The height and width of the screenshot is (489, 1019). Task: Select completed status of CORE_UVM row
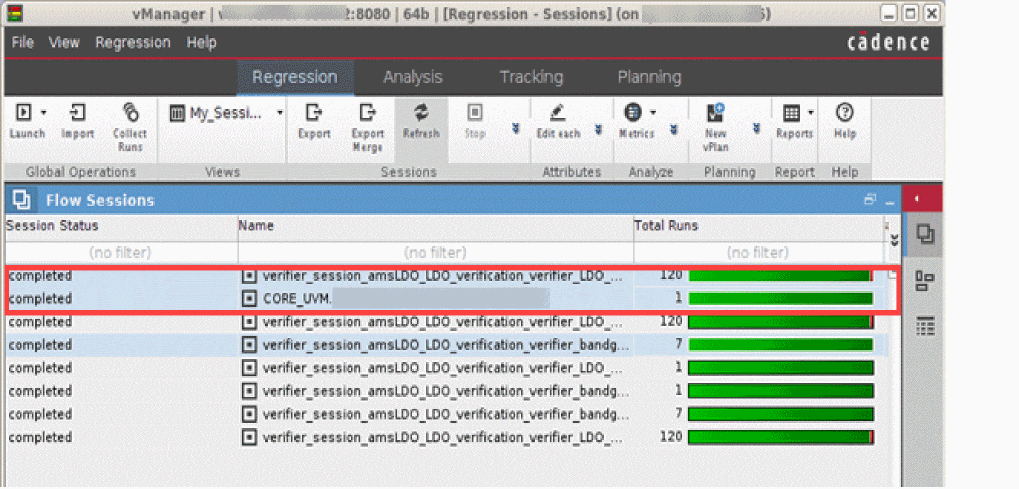[40, 298]
